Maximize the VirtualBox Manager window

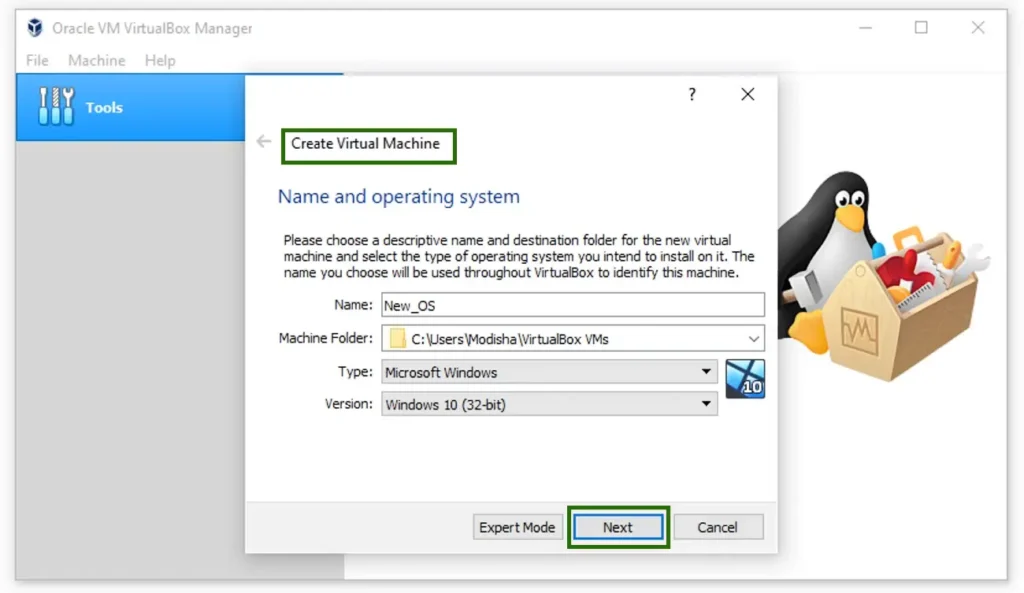click(x=921, y=27)
